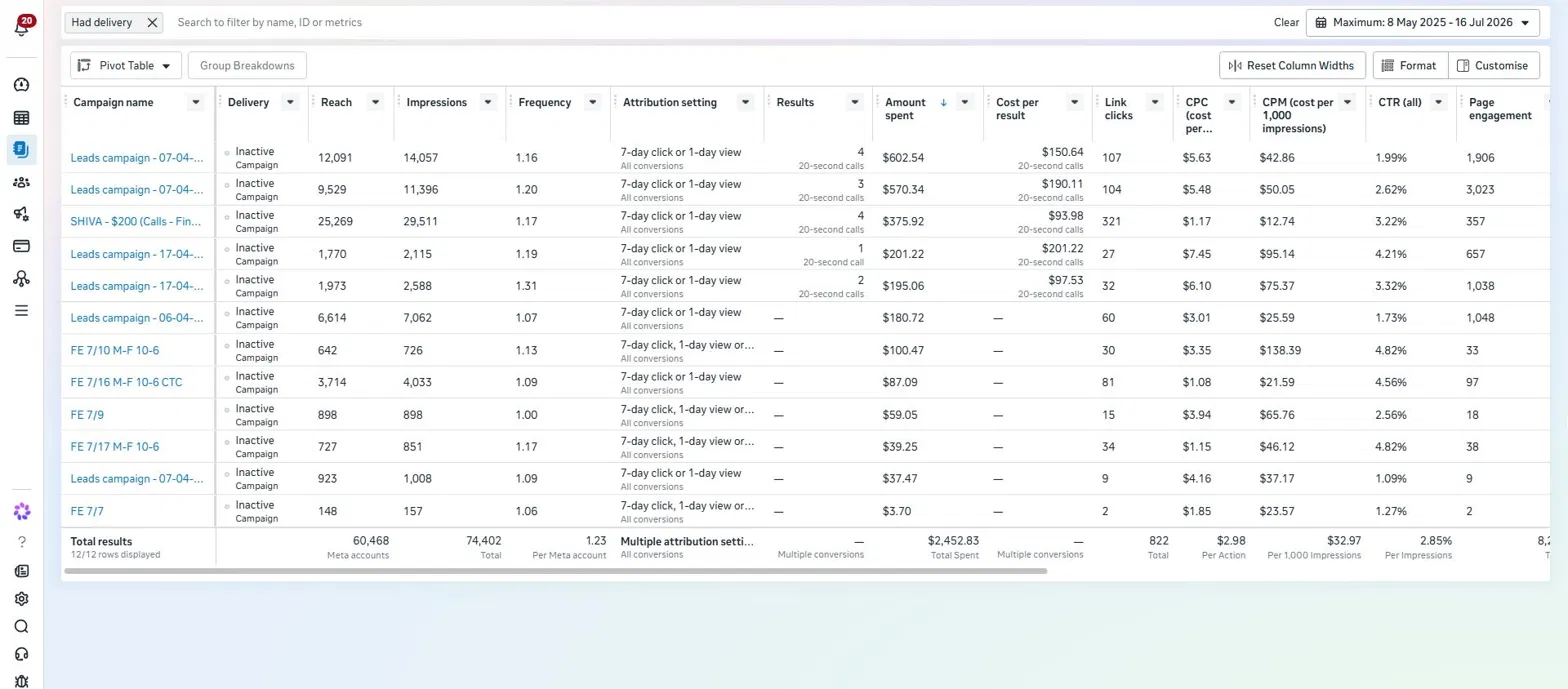
Task: Open megaphone advertising settings icon in sidebar
Action: click(21, 214)
